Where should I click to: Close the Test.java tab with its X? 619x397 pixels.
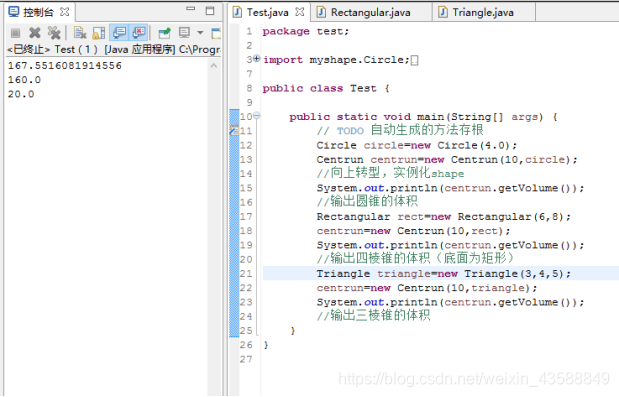click(x=300, y=12)
